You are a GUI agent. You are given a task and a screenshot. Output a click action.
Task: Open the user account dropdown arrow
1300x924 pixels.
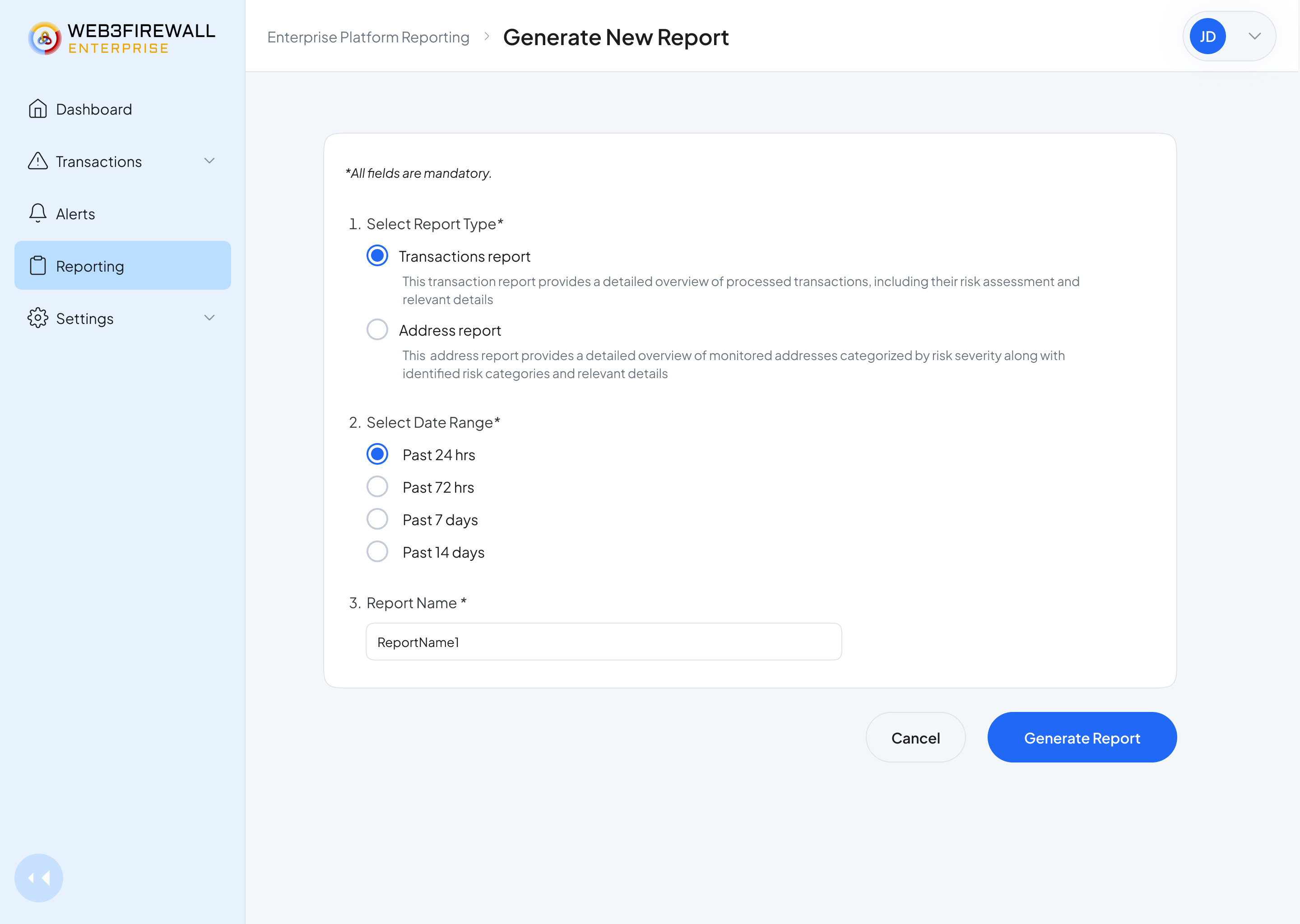click(1254, 37)
